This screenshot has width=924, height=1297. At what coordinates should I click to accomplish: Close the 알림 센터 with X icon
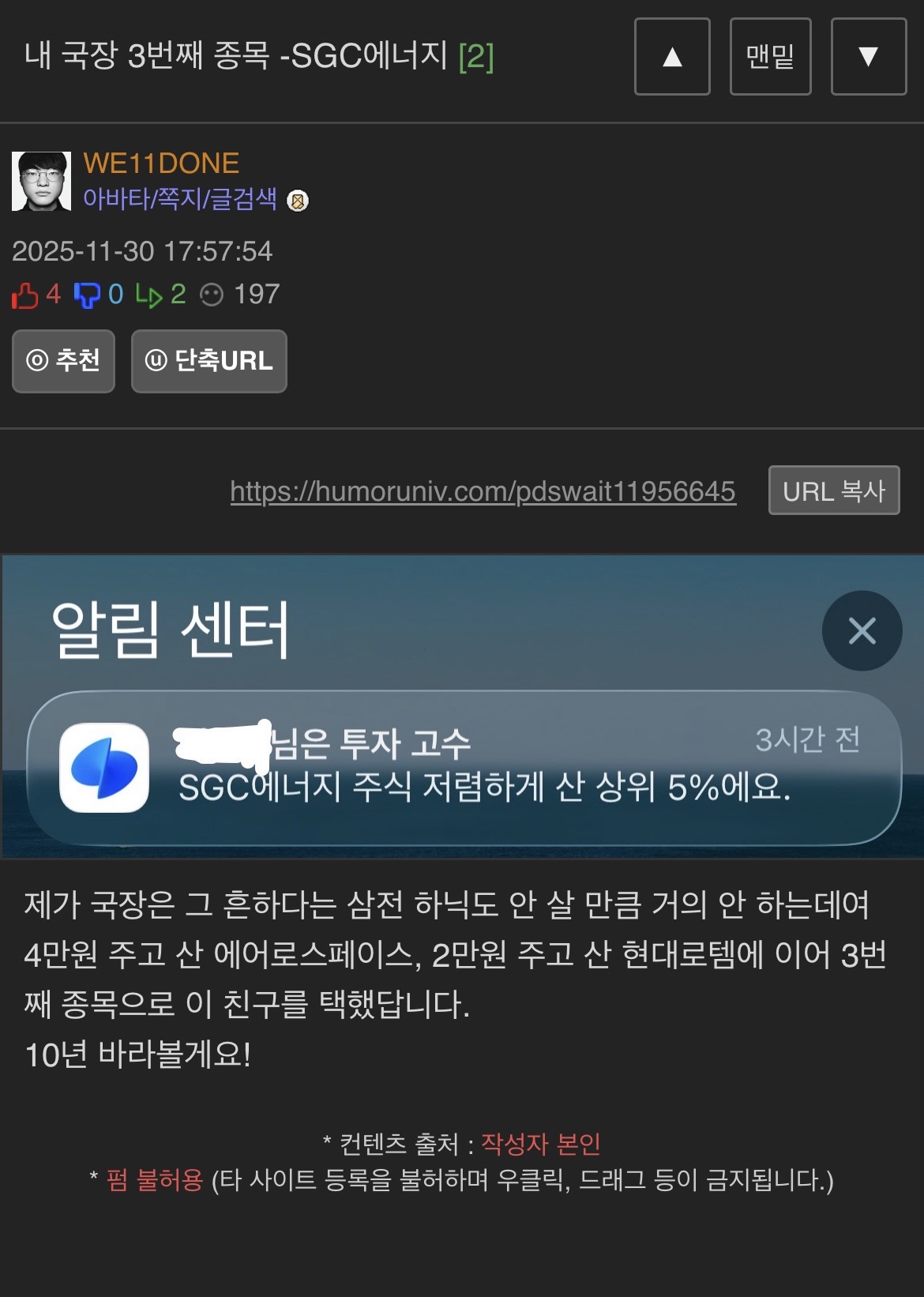862,631
